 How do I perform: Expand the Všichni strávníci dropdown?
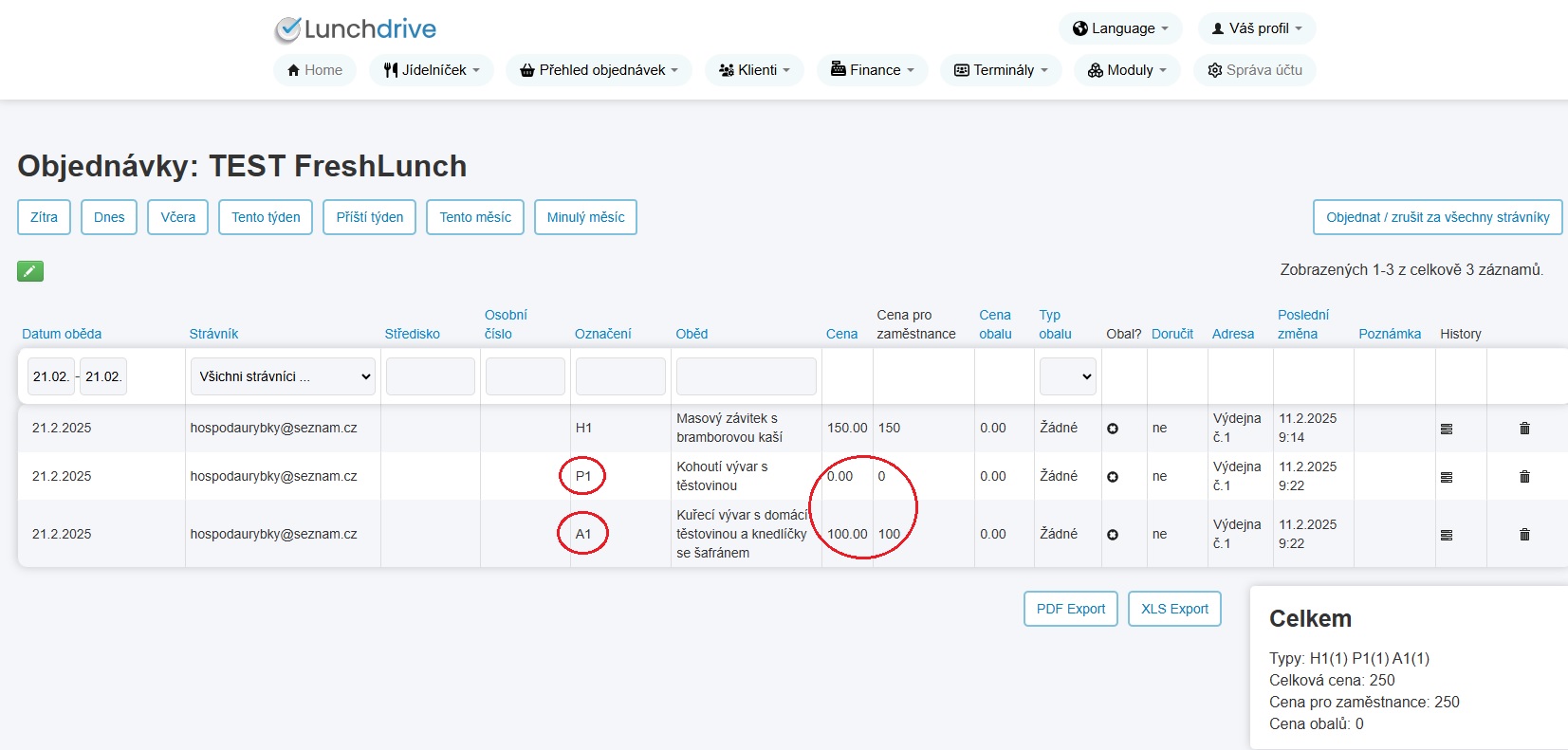pyautogui.click(x=283, y=376)
